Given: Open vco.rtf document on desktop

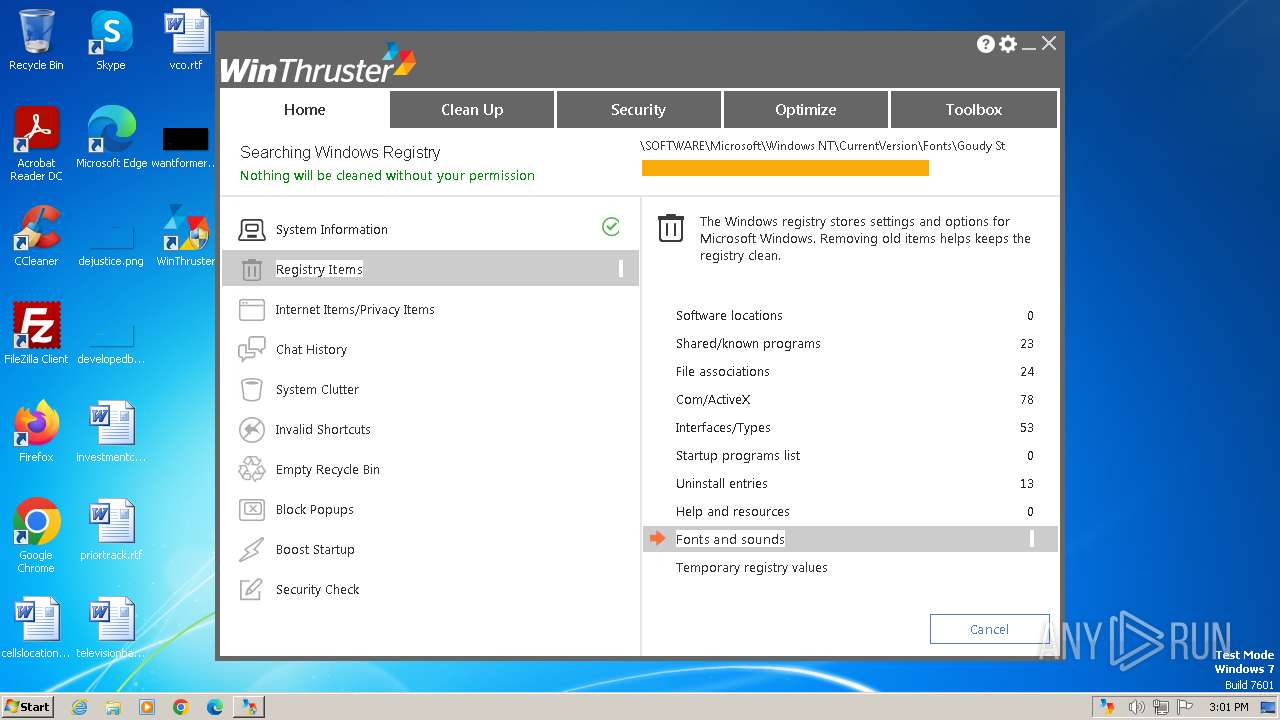Looking at the screenshot, I should click(x=186, y=41).
